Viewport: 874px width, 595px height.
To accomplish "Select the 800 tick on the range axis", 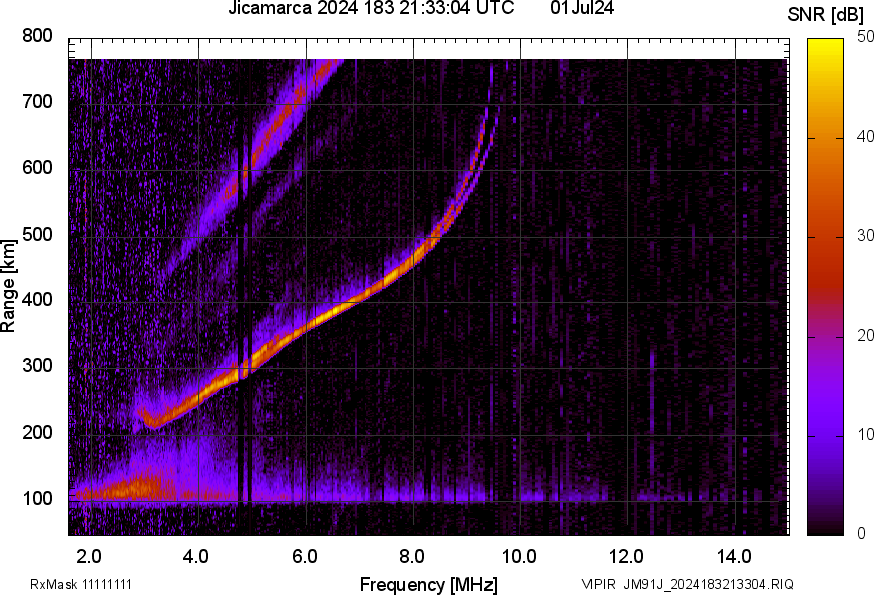I will pos(37,36).
